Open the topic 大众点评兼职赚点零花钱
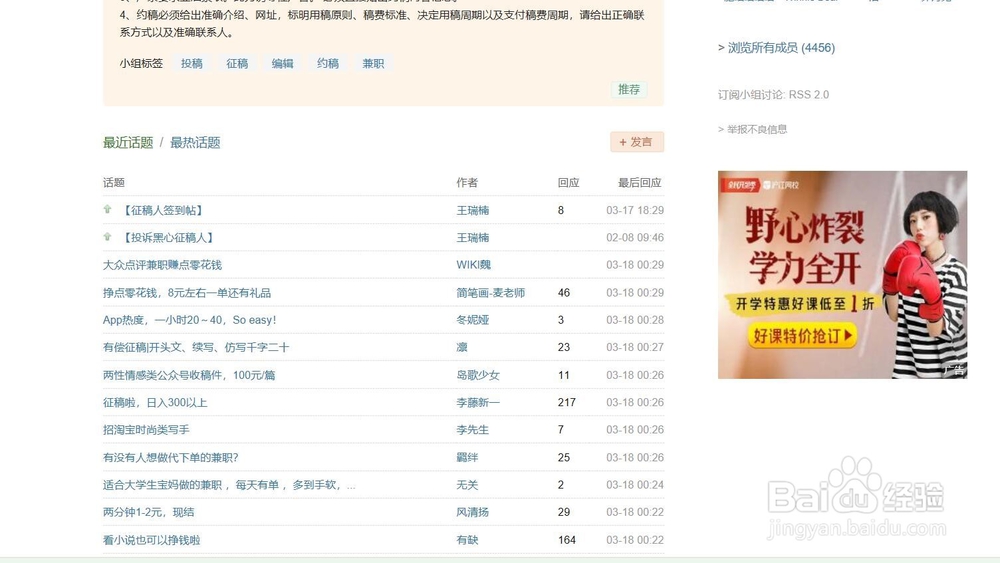Image resolution: width=1000 pixels, height=563 pixels. 162,265
